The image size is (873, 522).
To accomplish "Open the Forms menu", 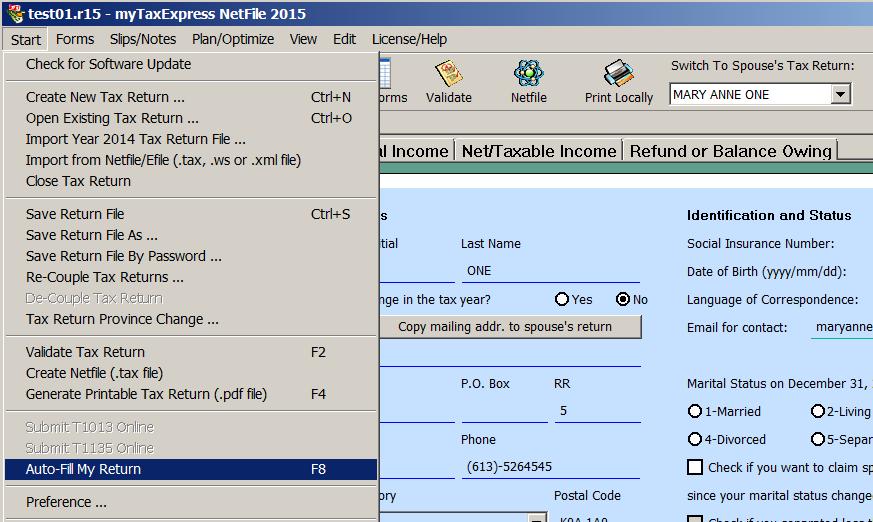I will coord(75,40).
